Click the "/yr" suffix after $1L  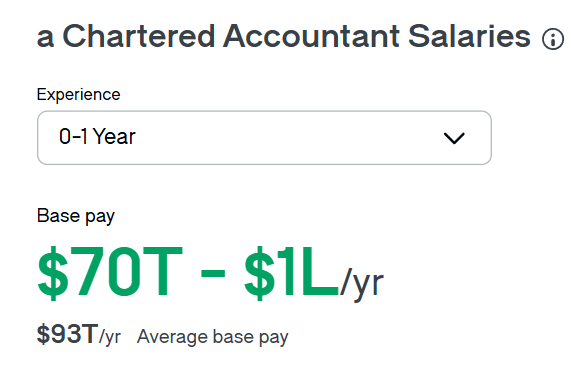pos(362,282)
